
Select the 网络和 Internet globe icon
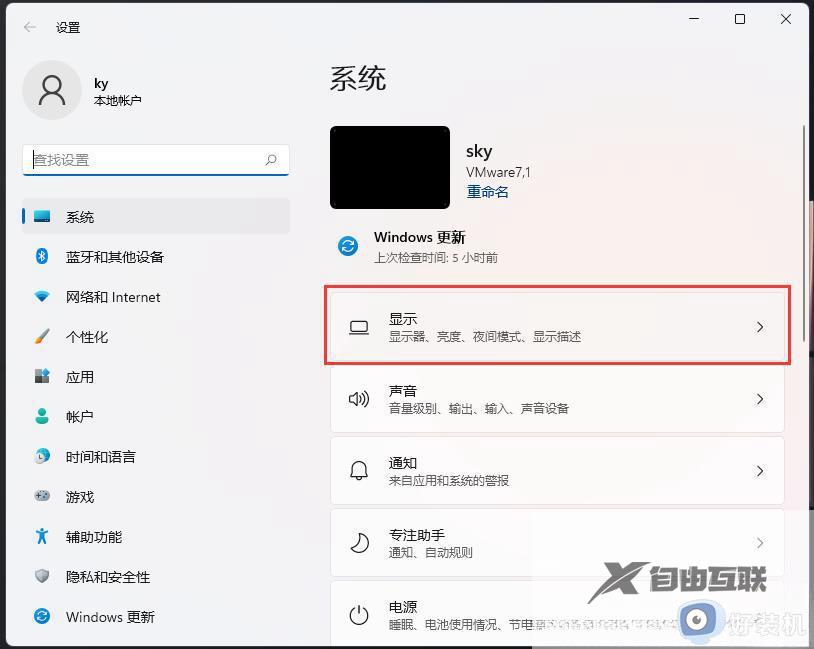tap(42, 297)
